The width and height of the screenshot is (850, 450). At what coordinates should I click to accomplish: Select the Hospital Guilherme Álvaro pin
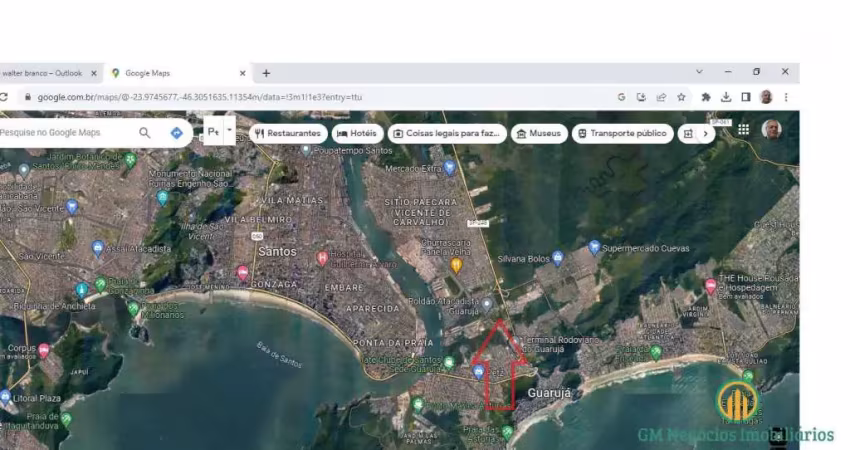322,258
